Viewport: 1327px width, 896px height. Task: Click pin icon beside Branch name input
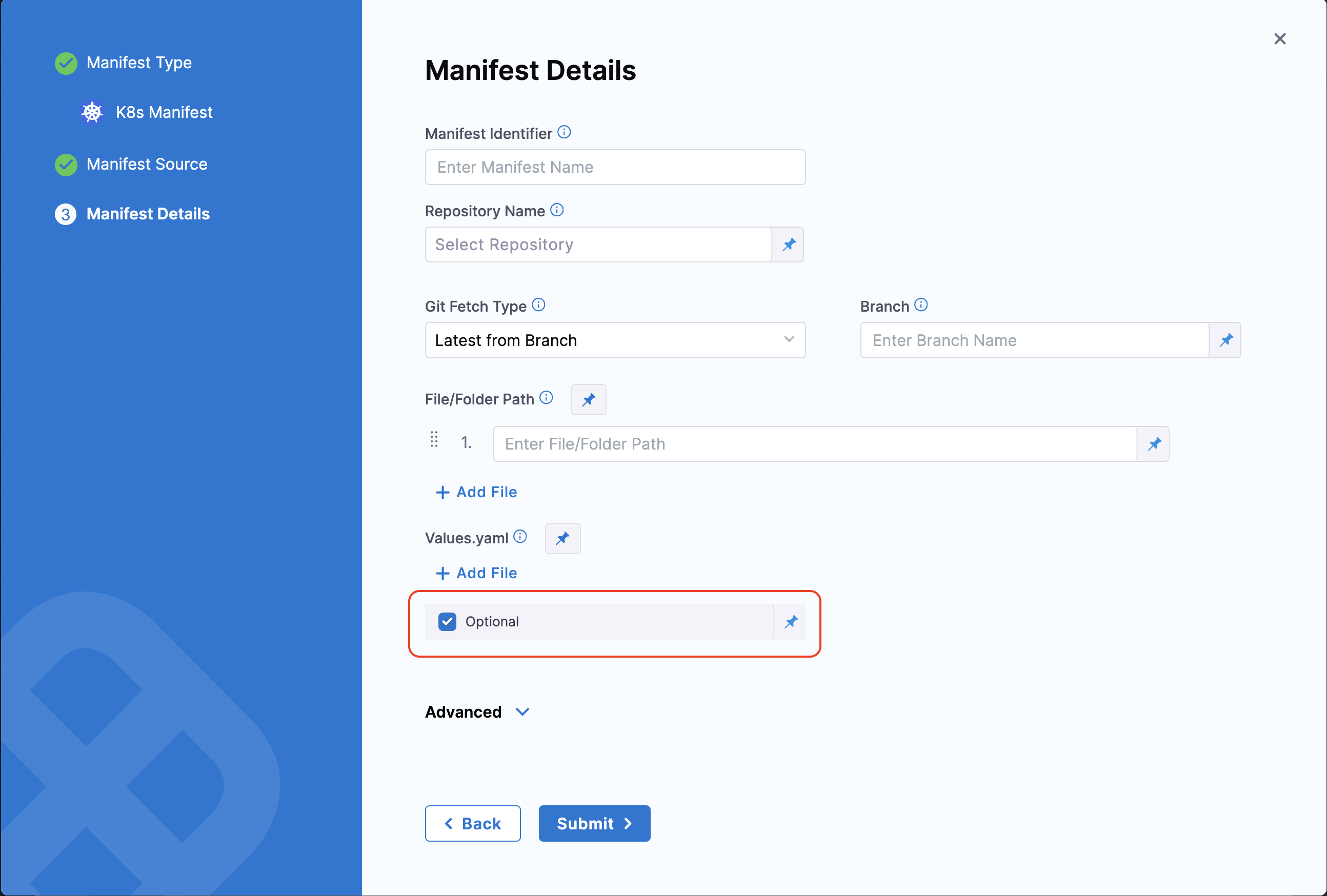coord(1225,341)
